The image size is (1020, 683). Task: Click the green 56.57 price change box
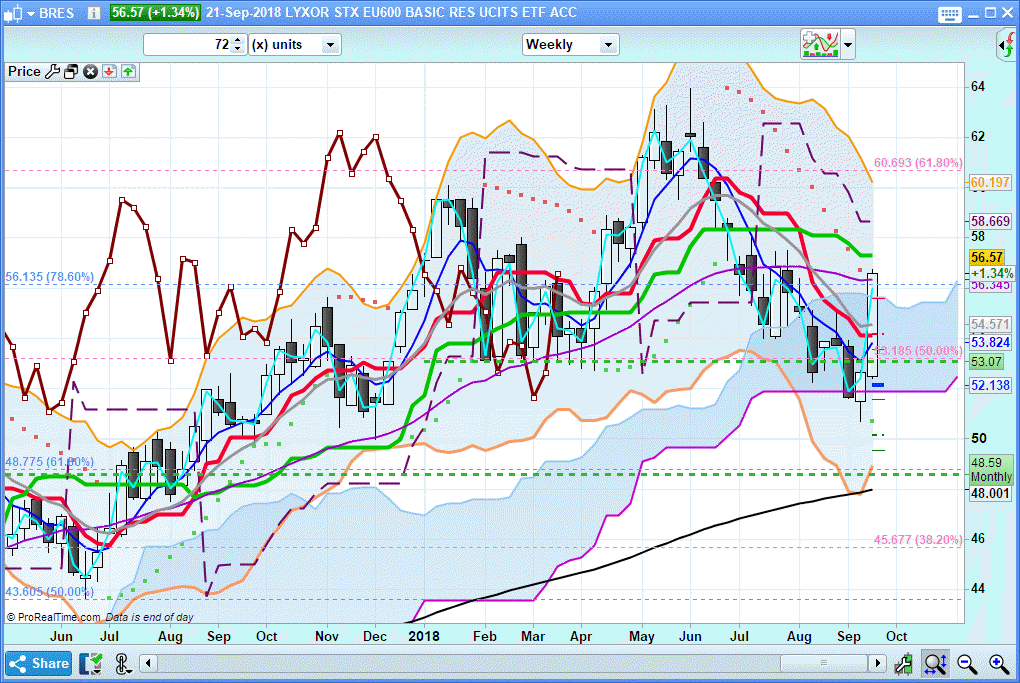[x=155, y=12]
